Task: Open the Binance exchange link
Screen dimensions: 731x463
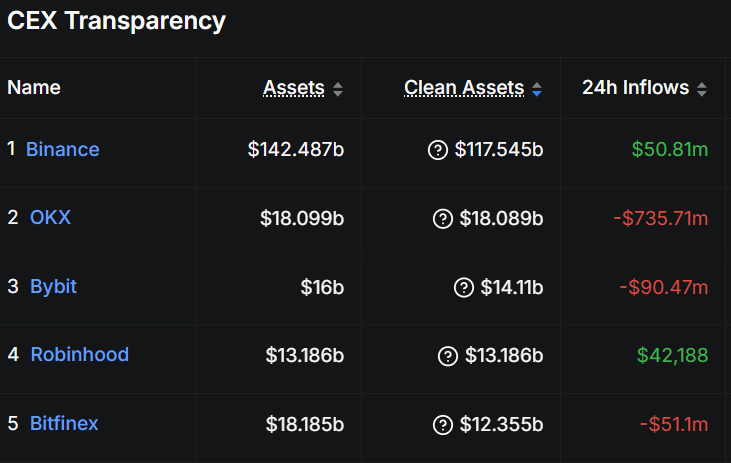Action: (x=63, y=150)
